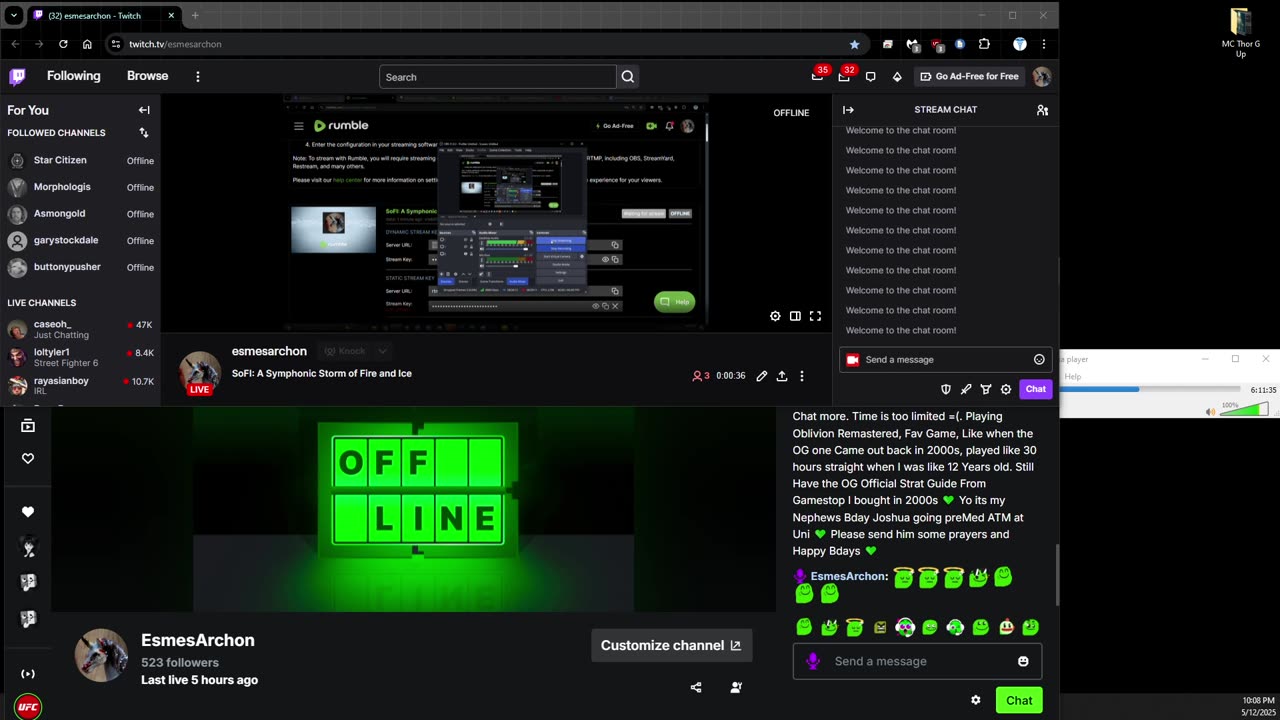Bookmark page with star in address bar
This screenshot has width=1280, height=720.
(x=854, y=44)
